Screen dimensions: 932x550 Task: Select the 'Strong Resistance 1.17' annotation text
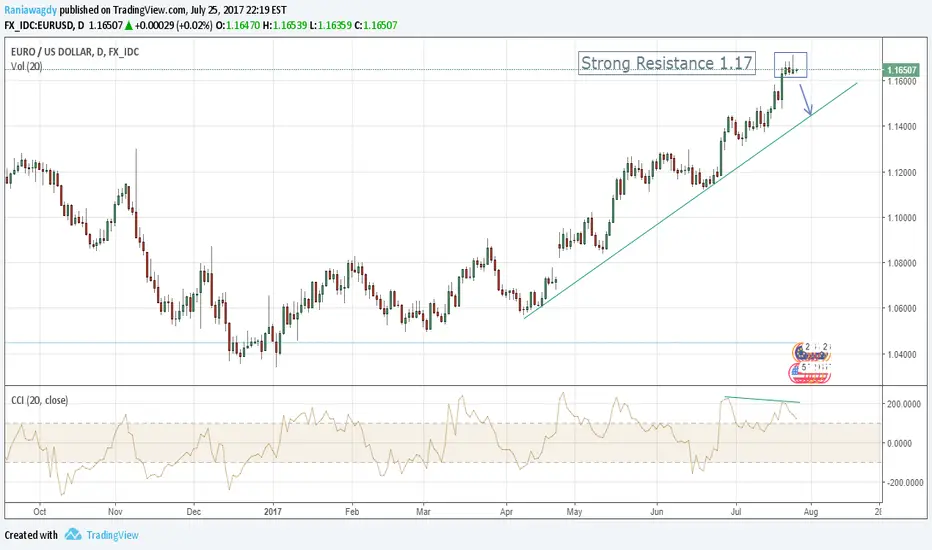click(x=666, y=63)
